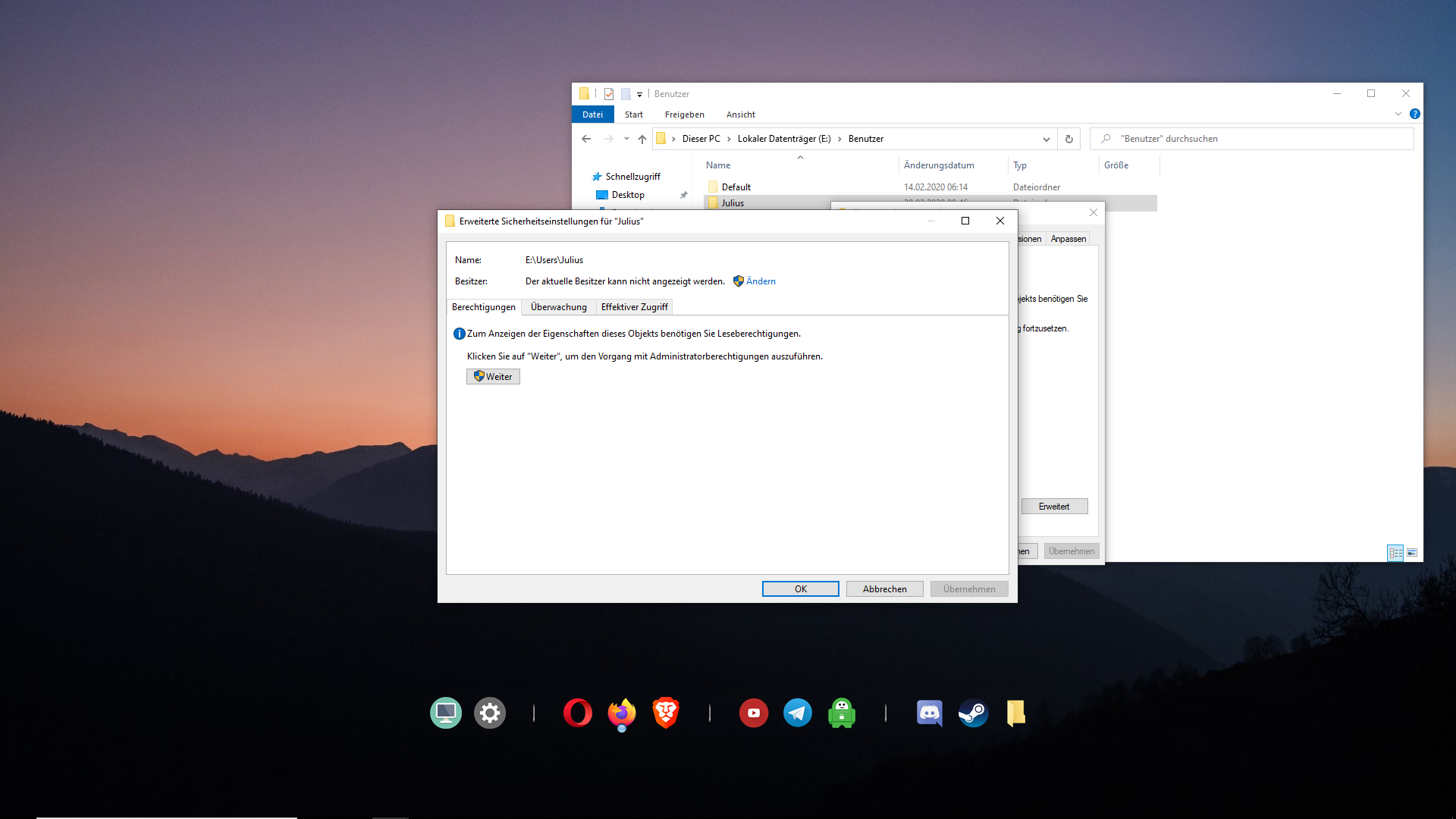Expand the address bar history dropdown

pyautogui.click(x=1046, y=139)
